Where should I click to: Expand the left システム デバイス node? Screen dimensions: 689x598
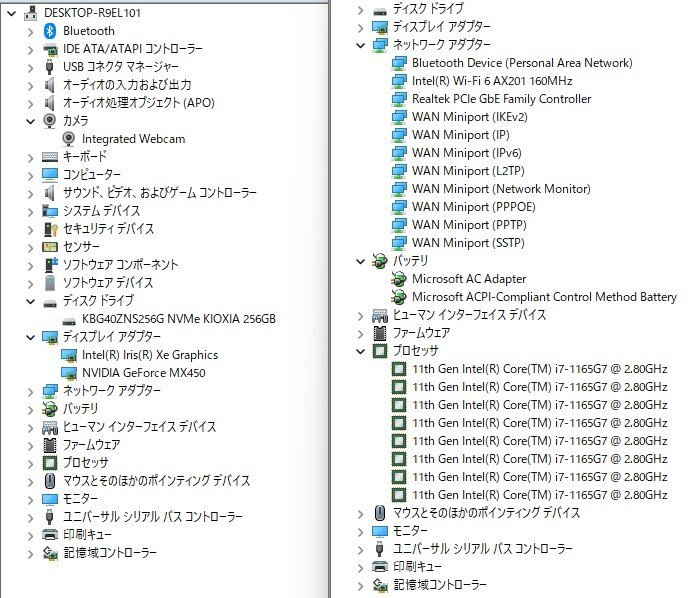(30, 212)
